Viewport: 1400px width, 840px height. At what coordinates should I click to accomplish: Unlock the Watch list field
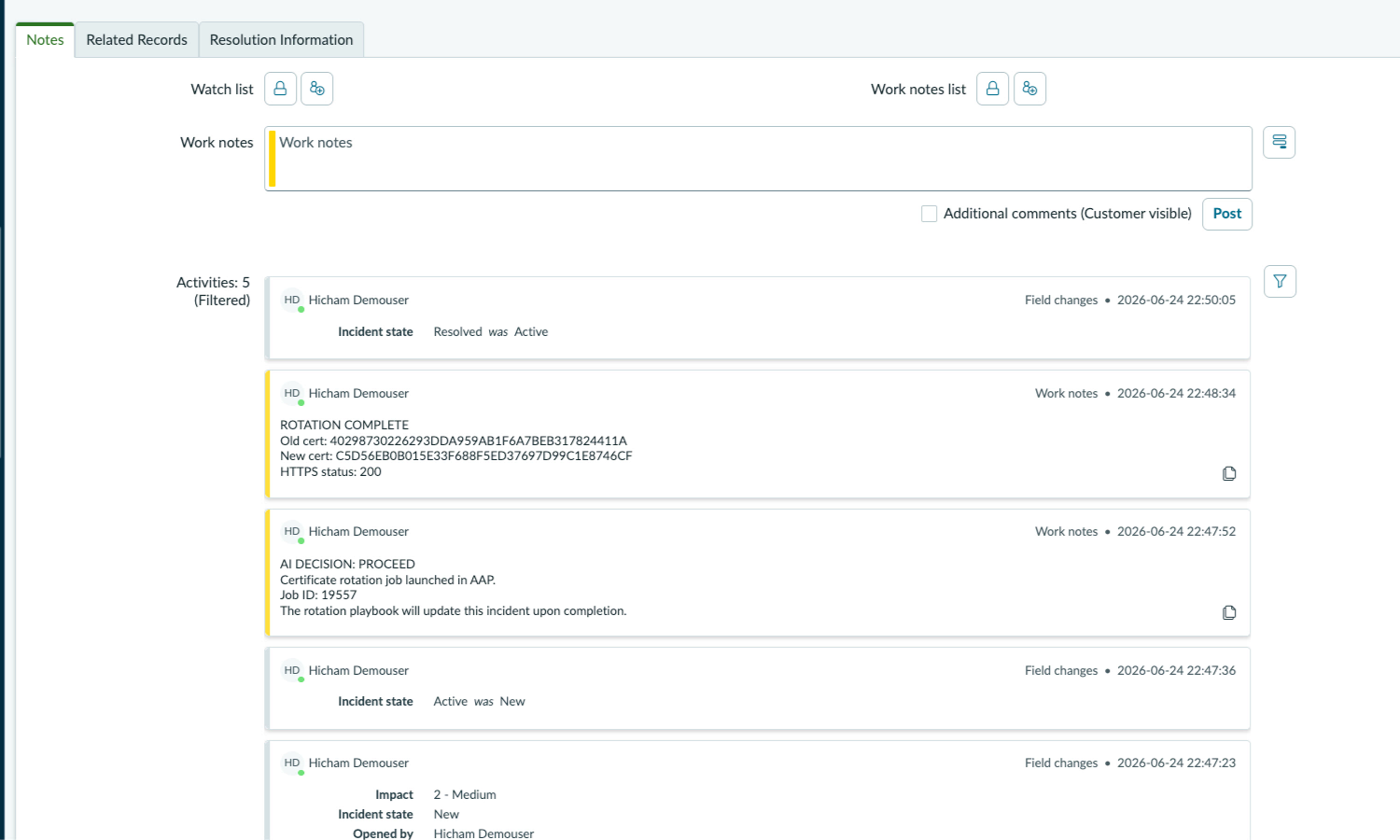pos(280,89)
